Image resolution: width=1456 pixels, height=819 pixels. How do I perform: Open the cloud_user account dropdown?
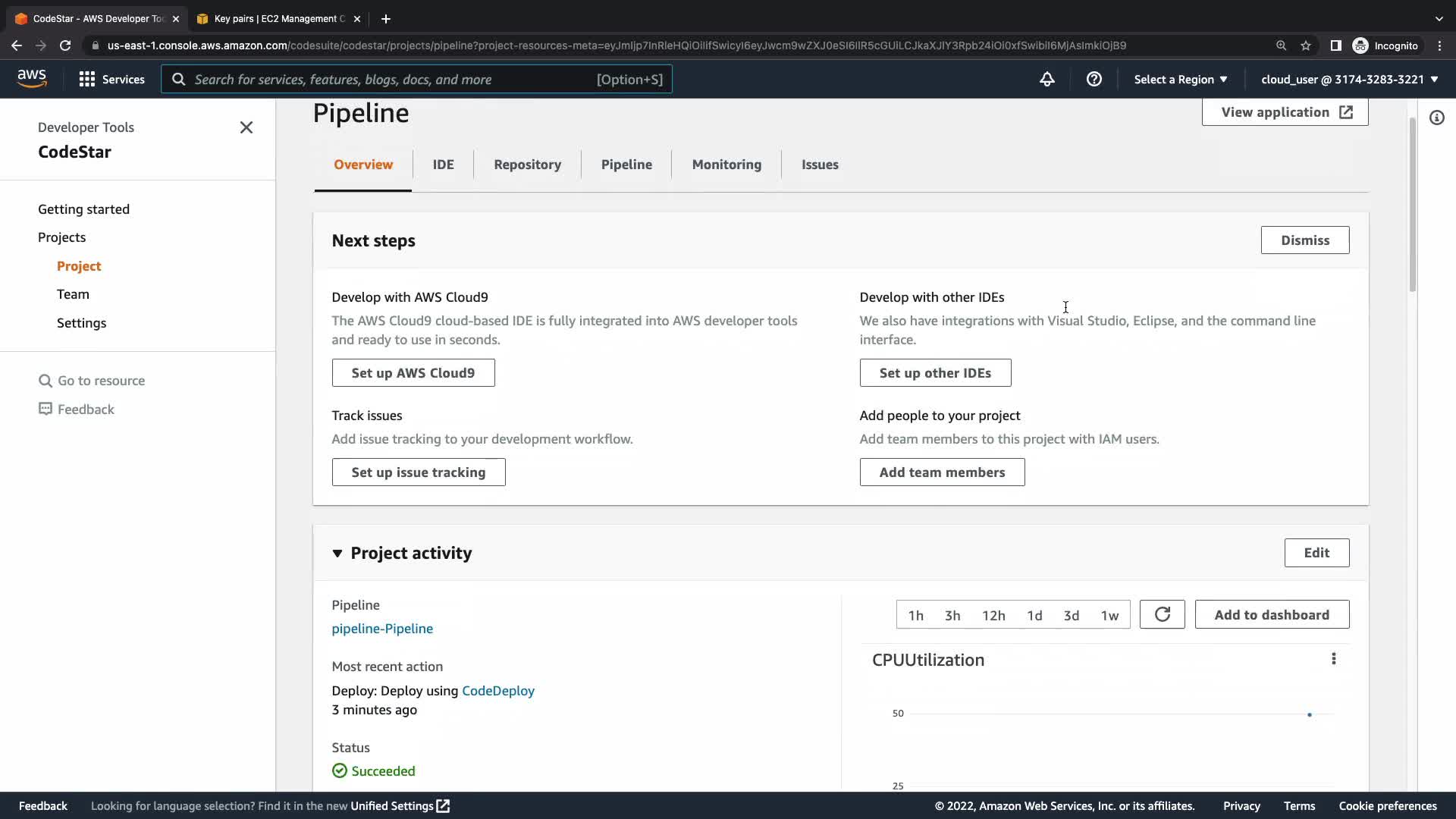click(1349, 79)
